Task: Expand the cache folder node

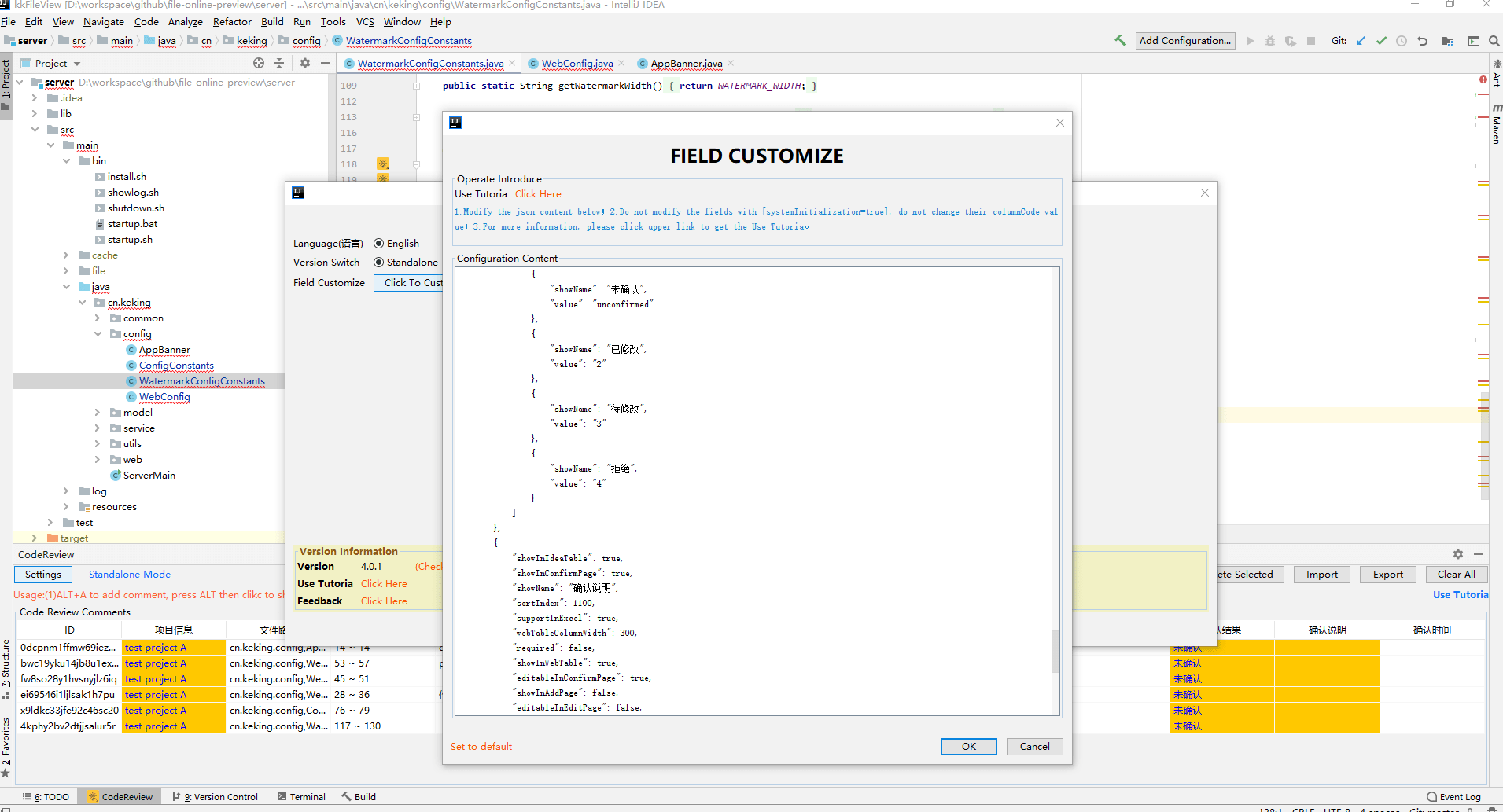Action: coord(66,255)
